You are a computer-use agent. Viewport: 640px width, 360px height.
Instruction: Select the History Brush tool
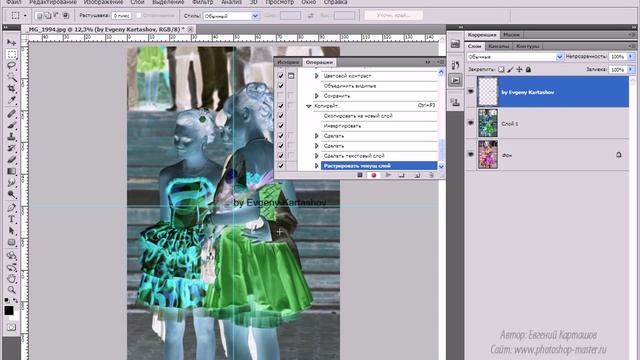click(x=11, y=148)
